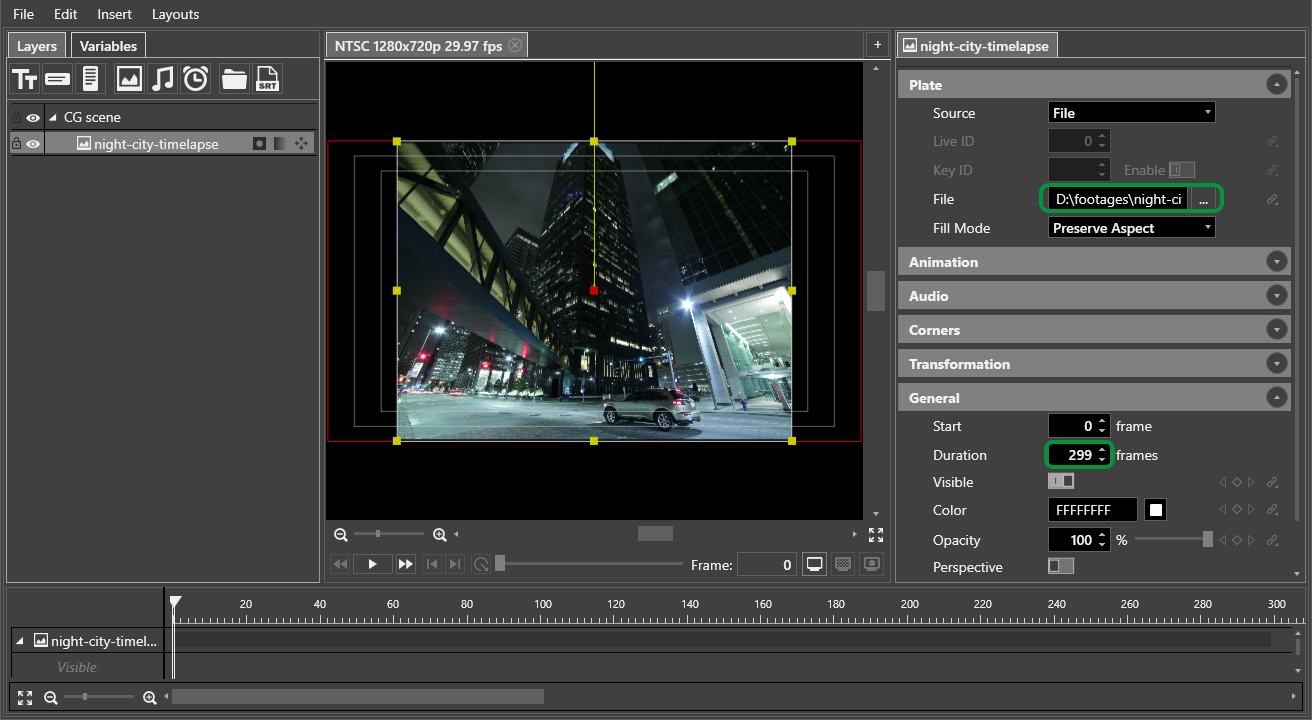Open the Source dropdown

[x=1132, y=113]
